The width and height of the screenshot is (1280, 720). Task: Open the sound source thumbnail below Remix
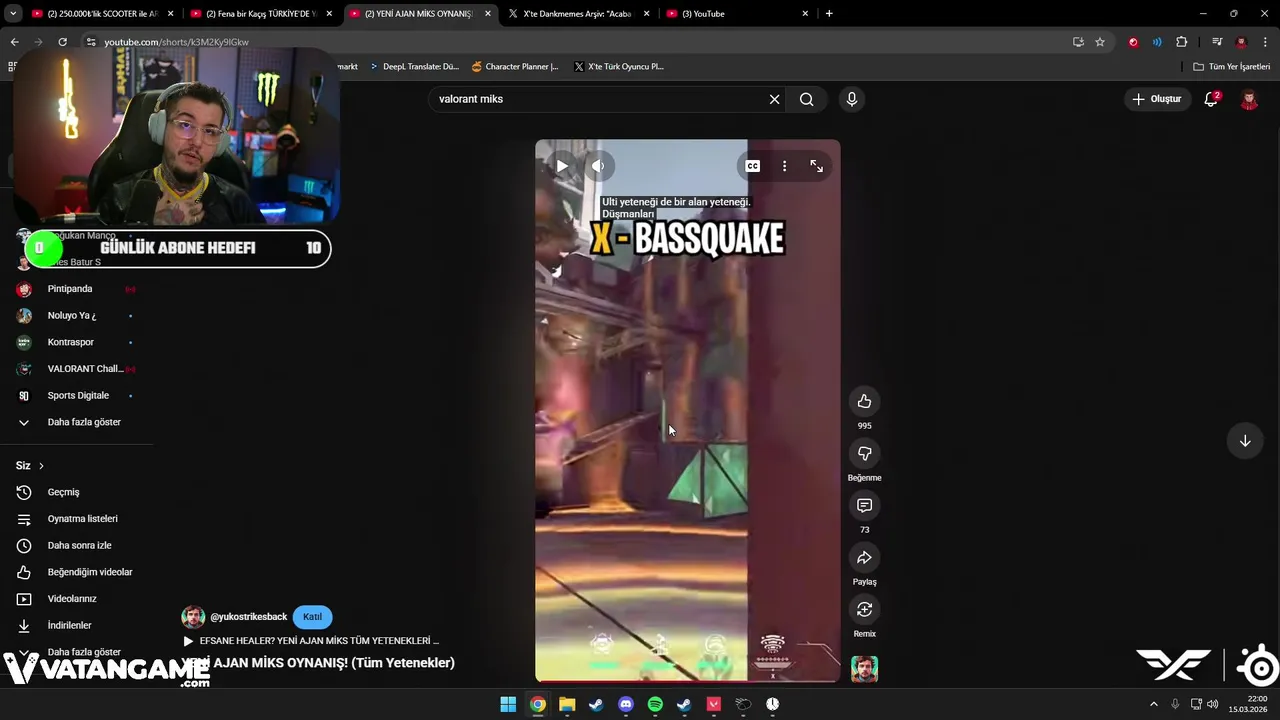pos(865,669)
